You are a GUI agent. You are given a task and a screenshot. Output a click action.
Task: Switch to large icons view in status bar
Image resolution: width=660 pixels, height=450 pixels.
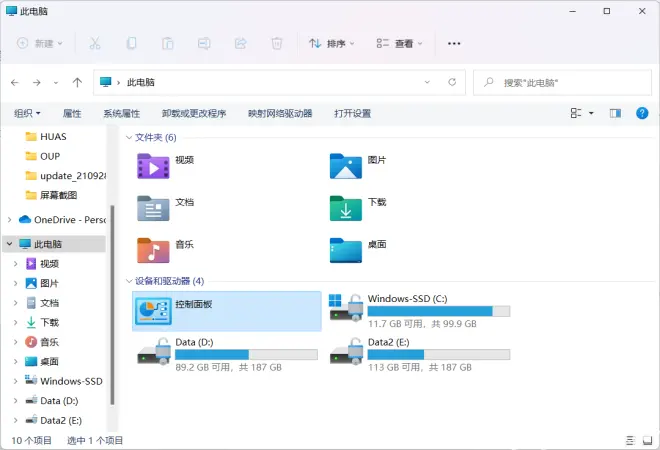pos(647,440)
